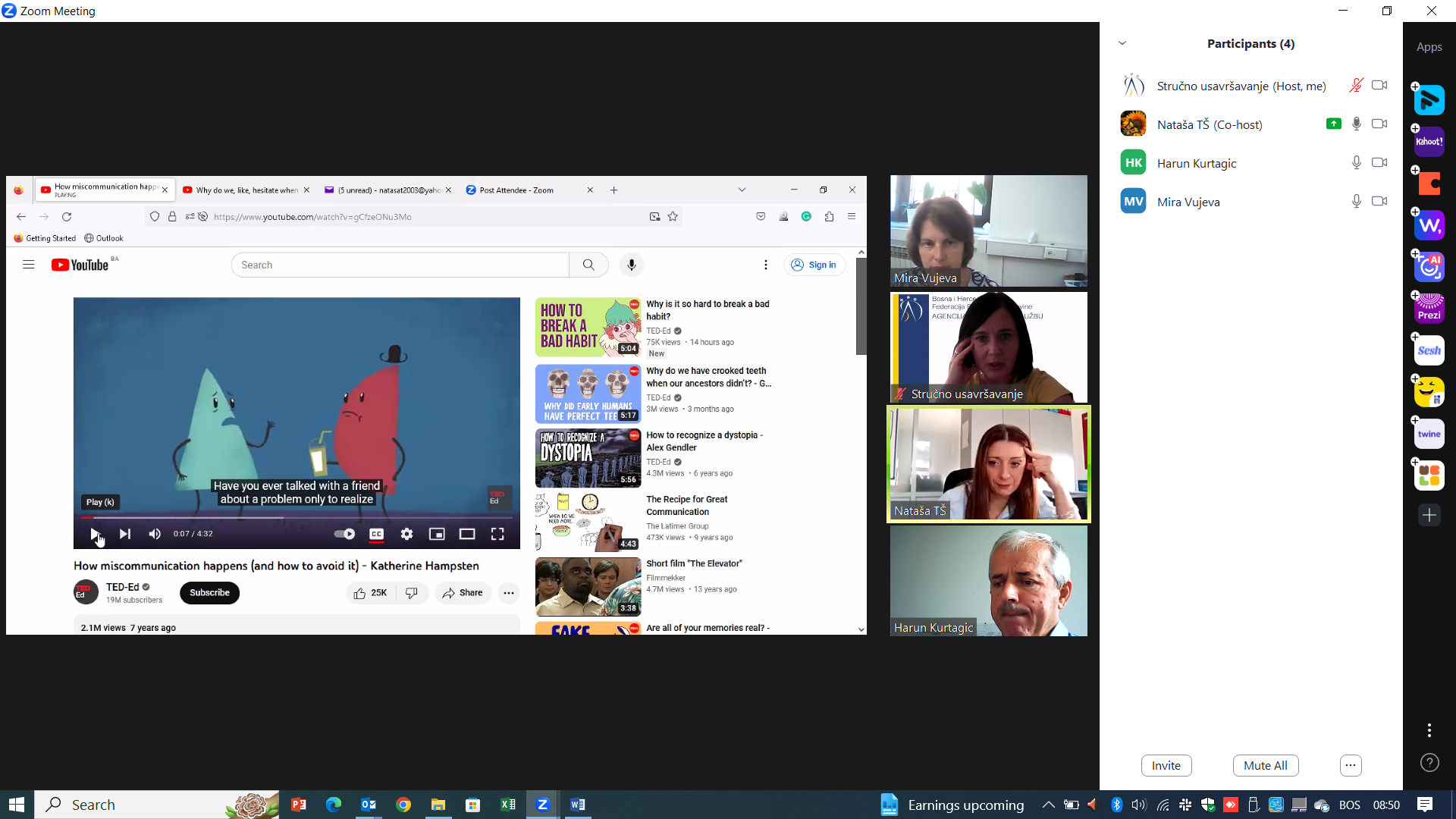1456x819 pixels.
Task: Toggle YouTube autoplay switch
Action: point(344,534)
